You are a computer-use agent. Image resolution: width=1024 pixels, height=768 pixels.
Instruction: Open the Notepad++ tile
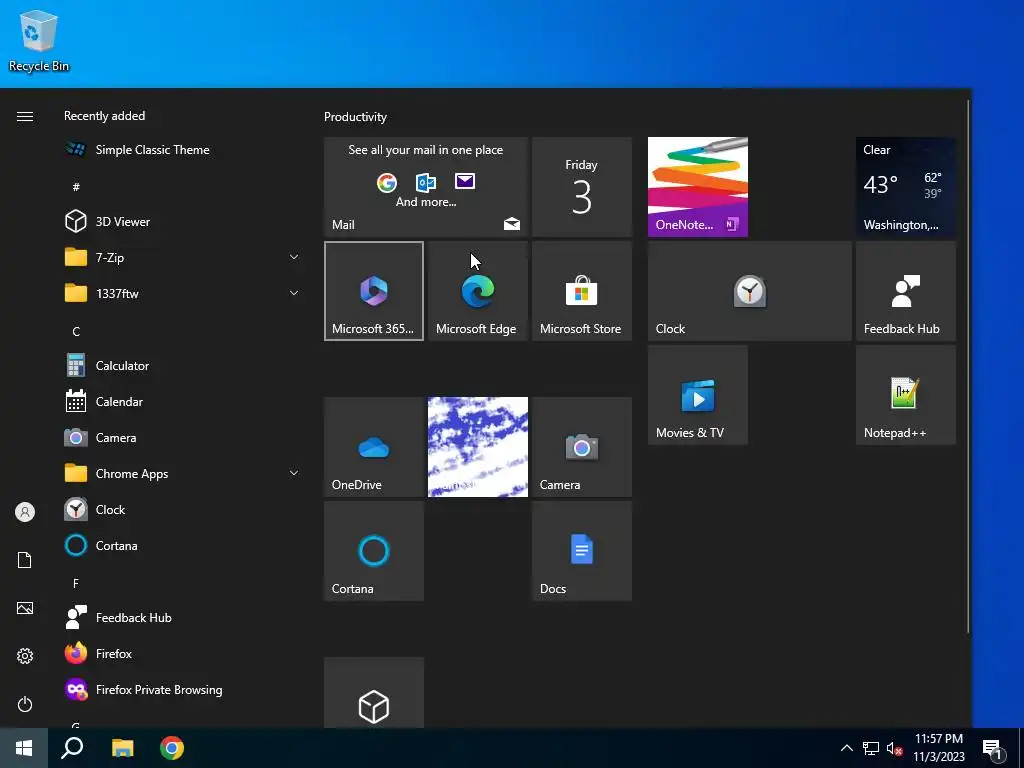tap(905, 395)
